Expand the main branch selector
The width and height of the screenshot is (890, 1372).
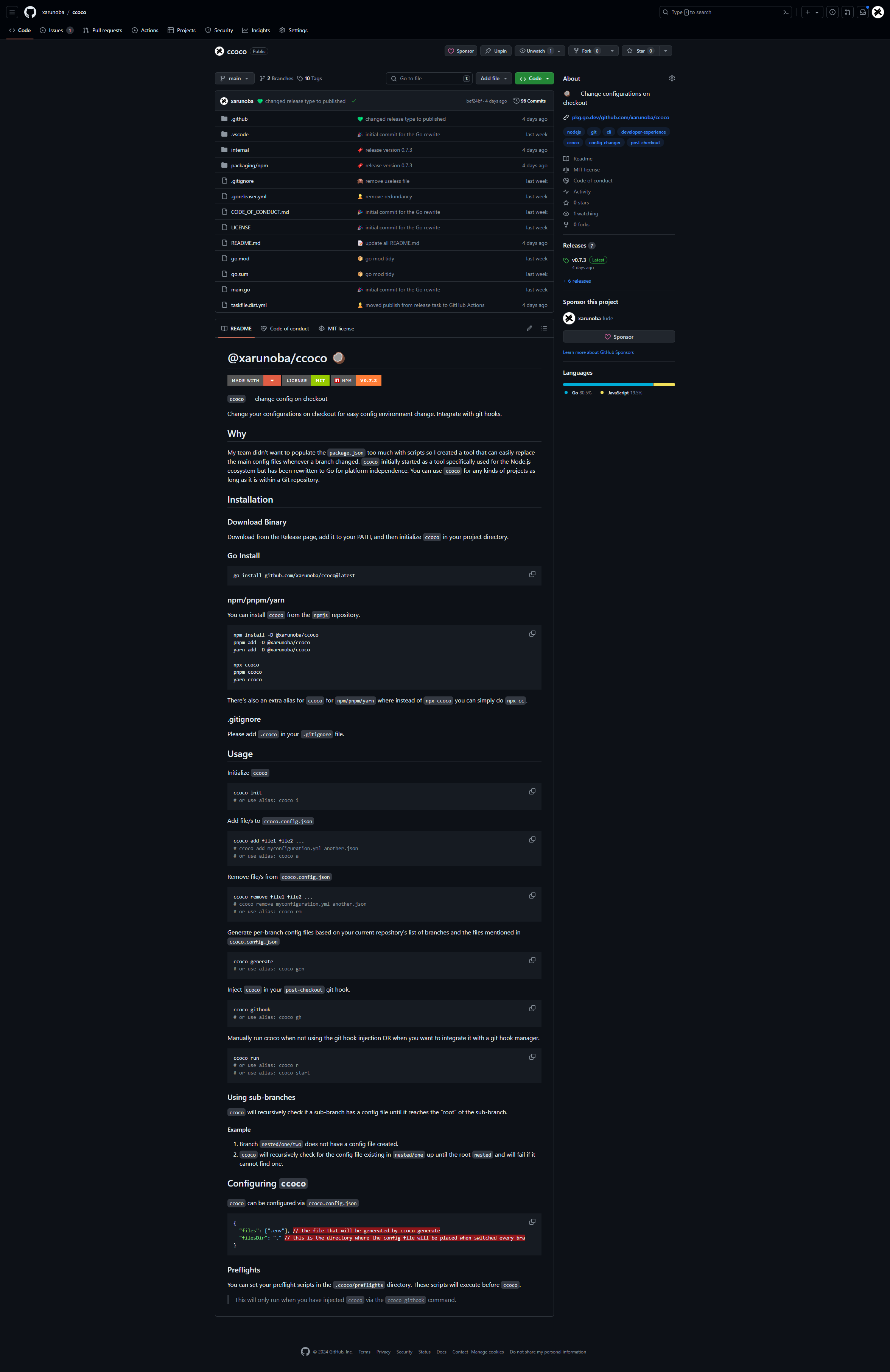(234, 78)
